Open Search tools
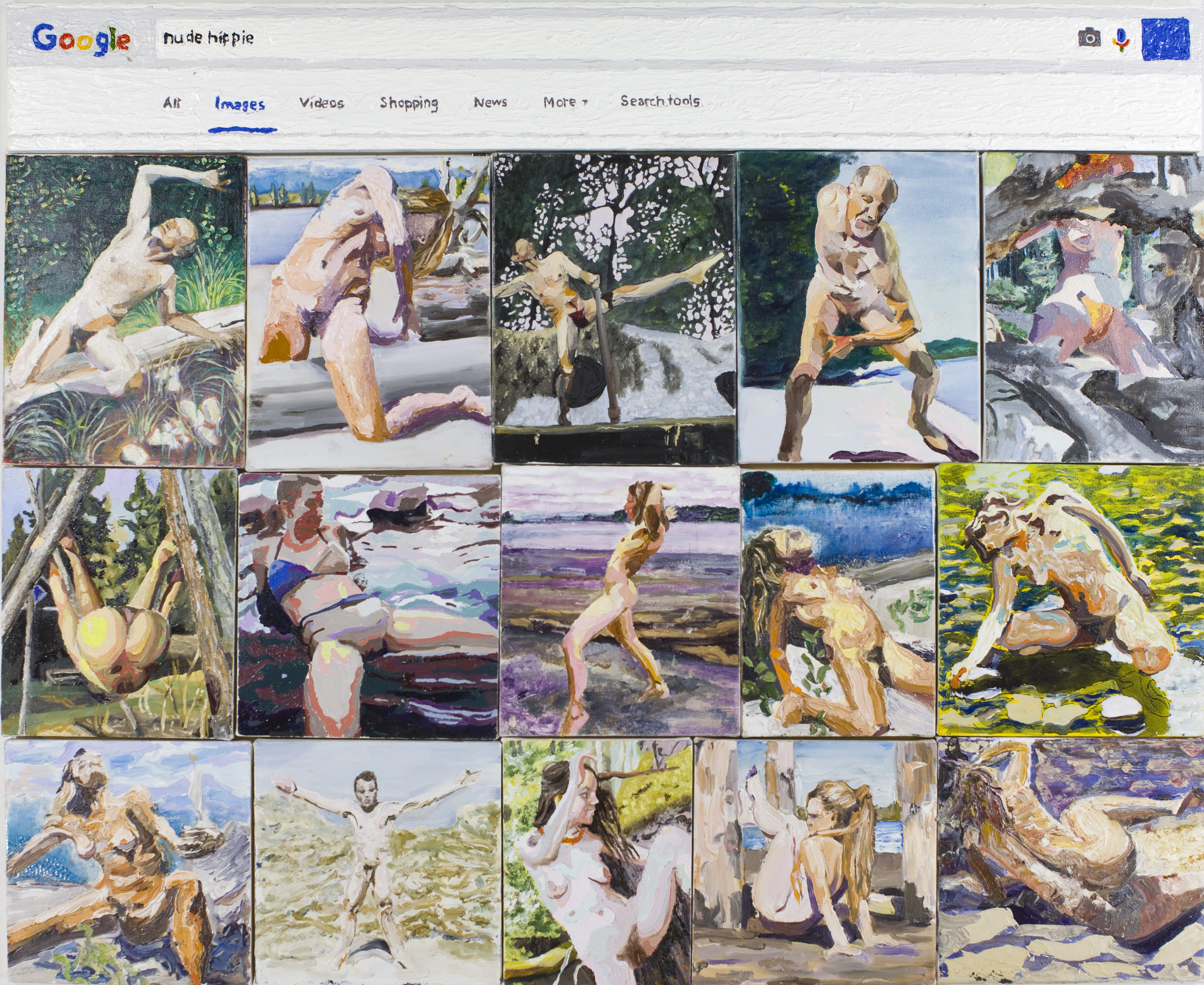Screen dimensions: 1204x985 (x=660, y=101)
